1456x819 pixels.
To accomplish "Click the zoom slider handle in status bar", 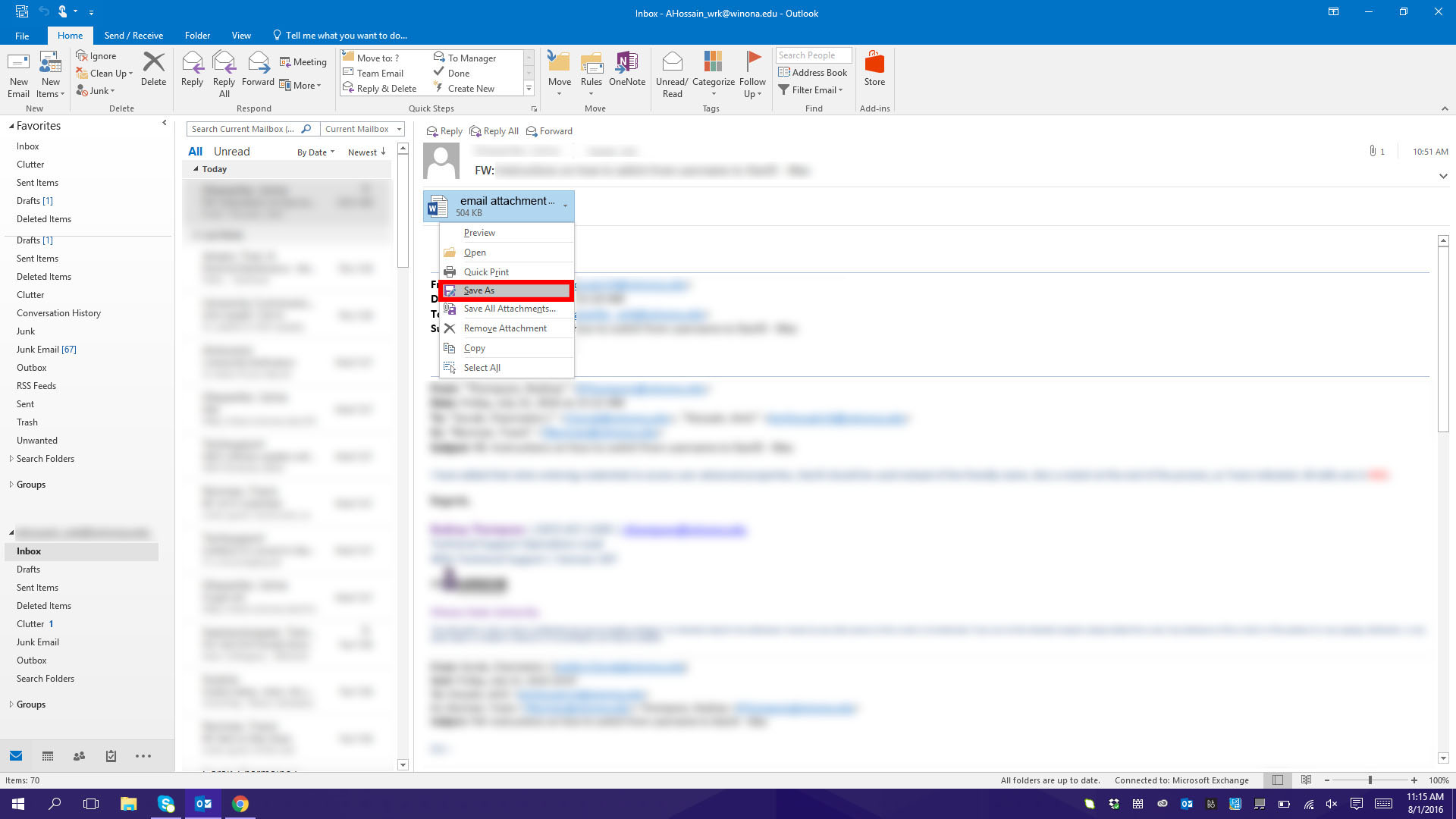I will [x=1370, y=780].
